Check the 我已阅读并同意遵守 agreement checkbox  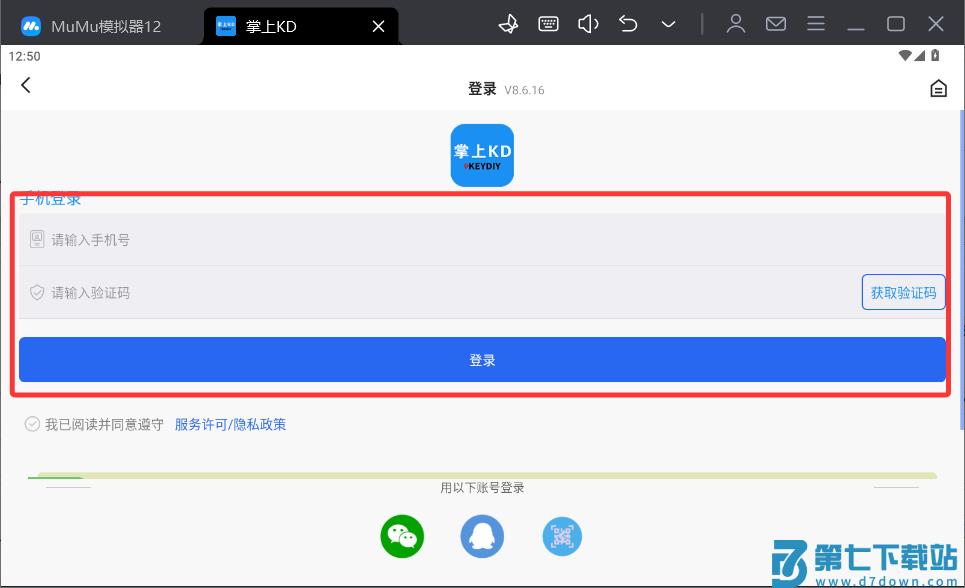click(x=32, y=424)
